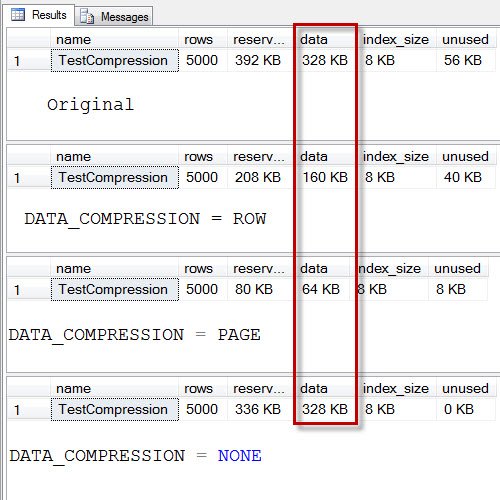Click the Messages tab document icon
The image size is (500, 500).
click(87, 17)
